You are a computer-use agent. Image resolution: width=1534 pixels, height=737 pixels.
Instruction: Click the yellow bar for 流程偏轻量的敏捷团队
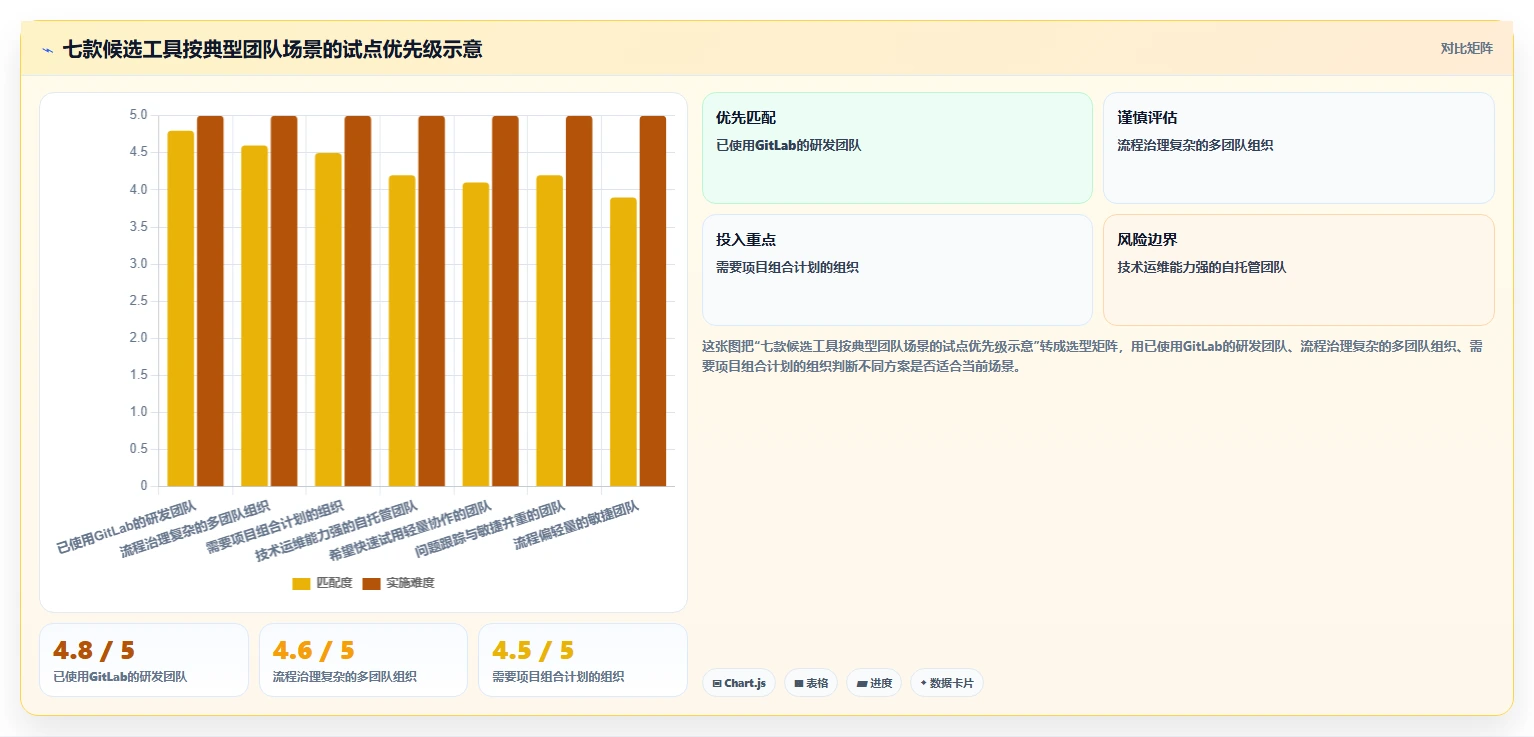click(x=623, y=342)
